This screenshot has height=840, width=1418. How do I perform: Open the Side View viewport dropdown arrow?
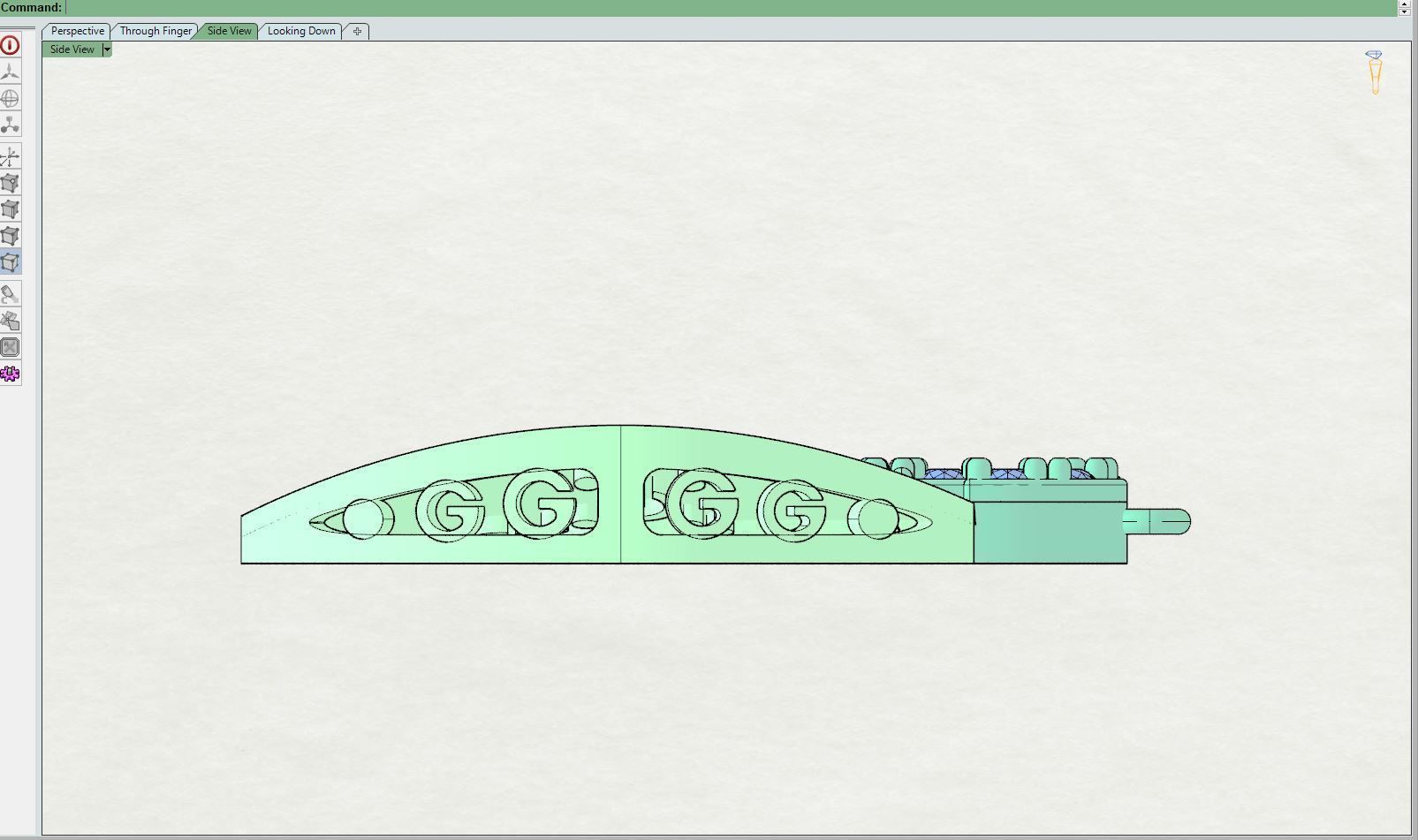(x=107, y=49)
